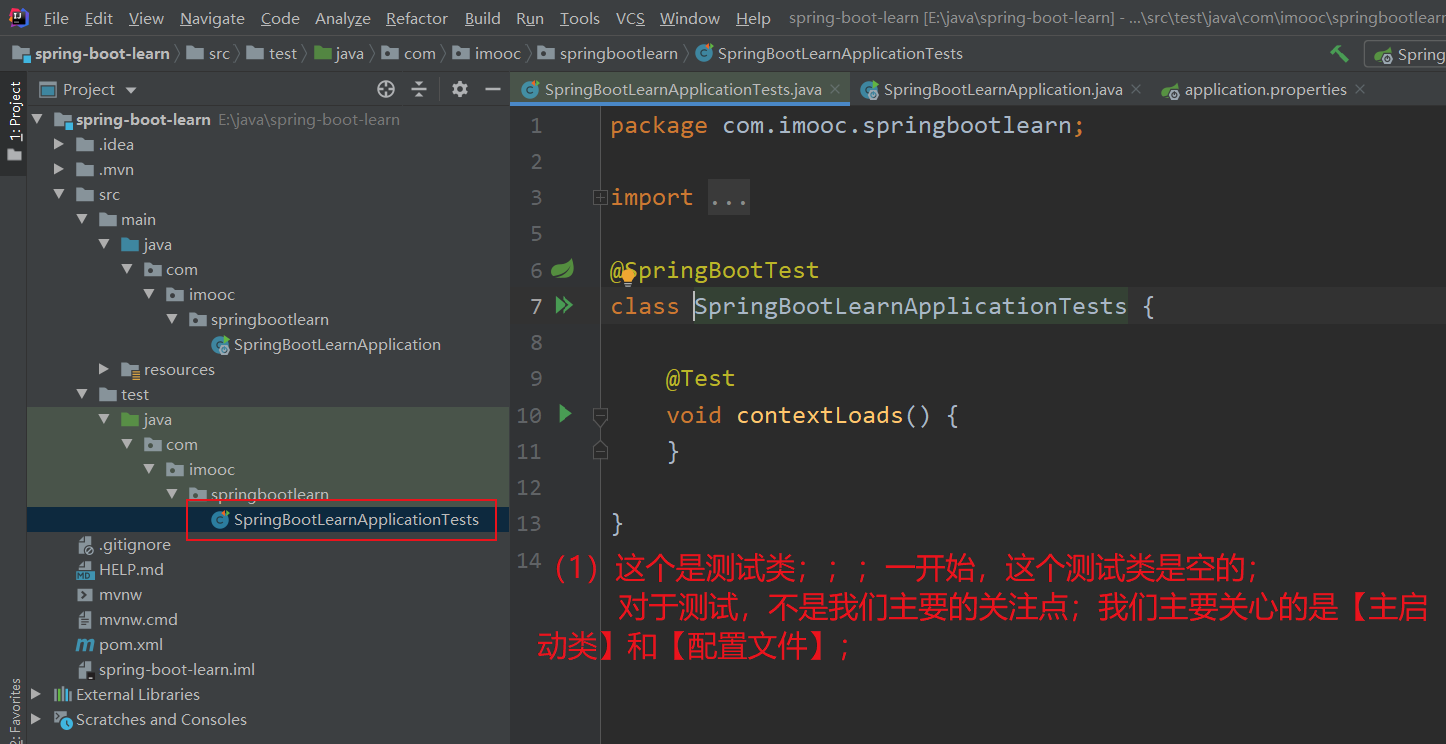Collapse the src folder in project tree
The width and height of the screenshot is (1446, 744).
click(59, 194)
